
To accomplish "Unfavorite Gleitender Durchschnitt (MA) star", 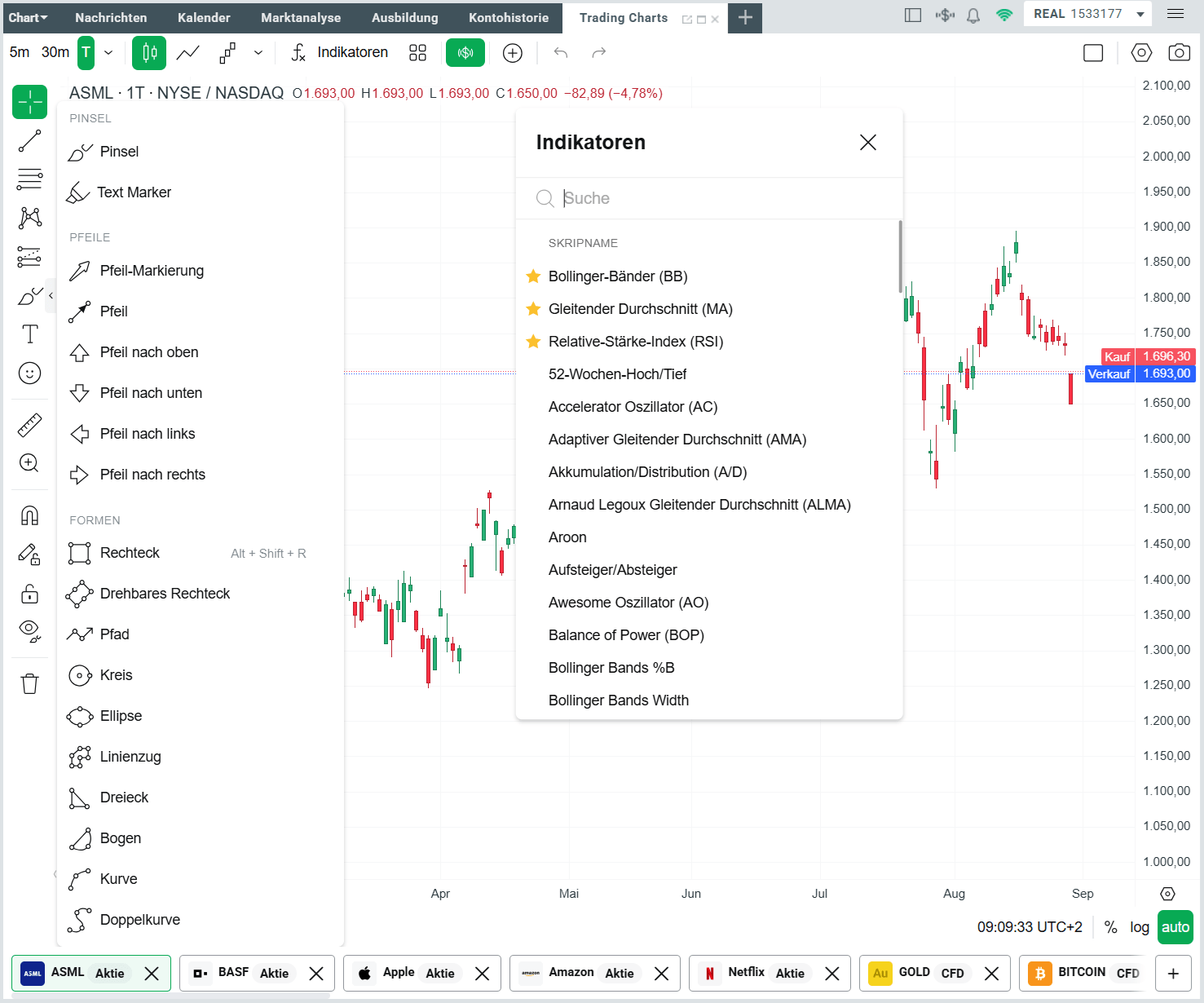I will tap(533, 309).
